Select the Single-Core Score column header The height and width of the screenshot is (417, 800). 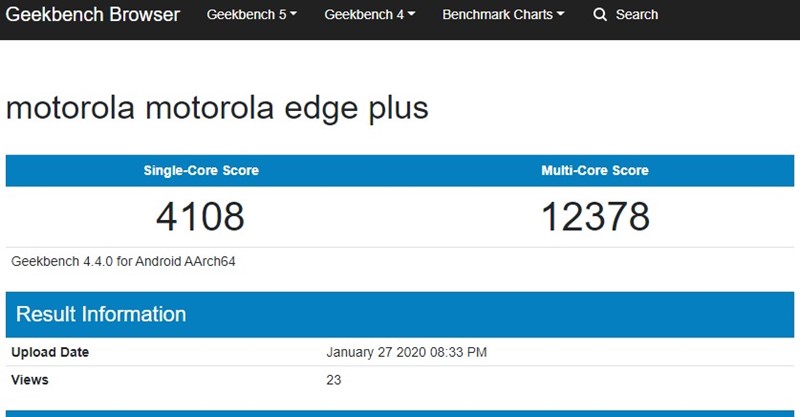click(200, 171)
